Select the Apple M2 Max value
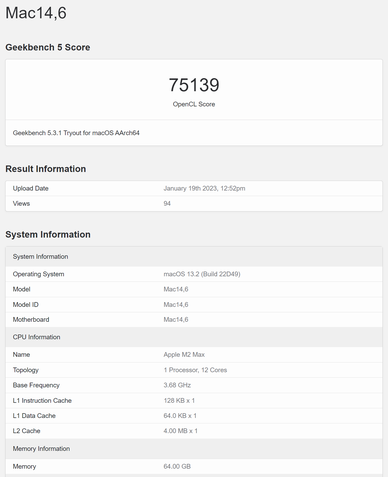388x477 pixels. (184, 355)
